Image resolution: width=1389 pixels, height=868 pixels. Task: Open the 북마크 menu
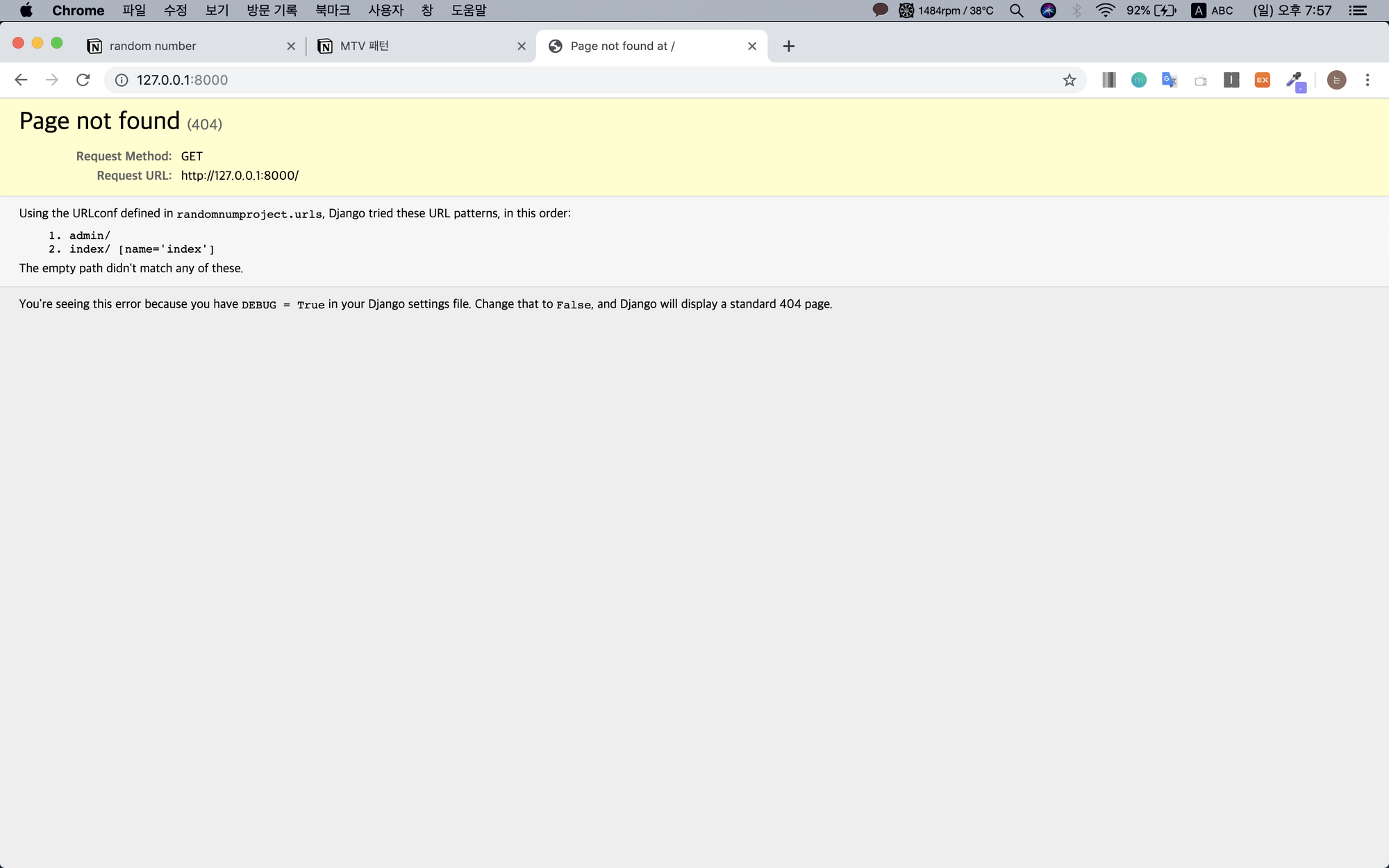click(x=332, y=10)
